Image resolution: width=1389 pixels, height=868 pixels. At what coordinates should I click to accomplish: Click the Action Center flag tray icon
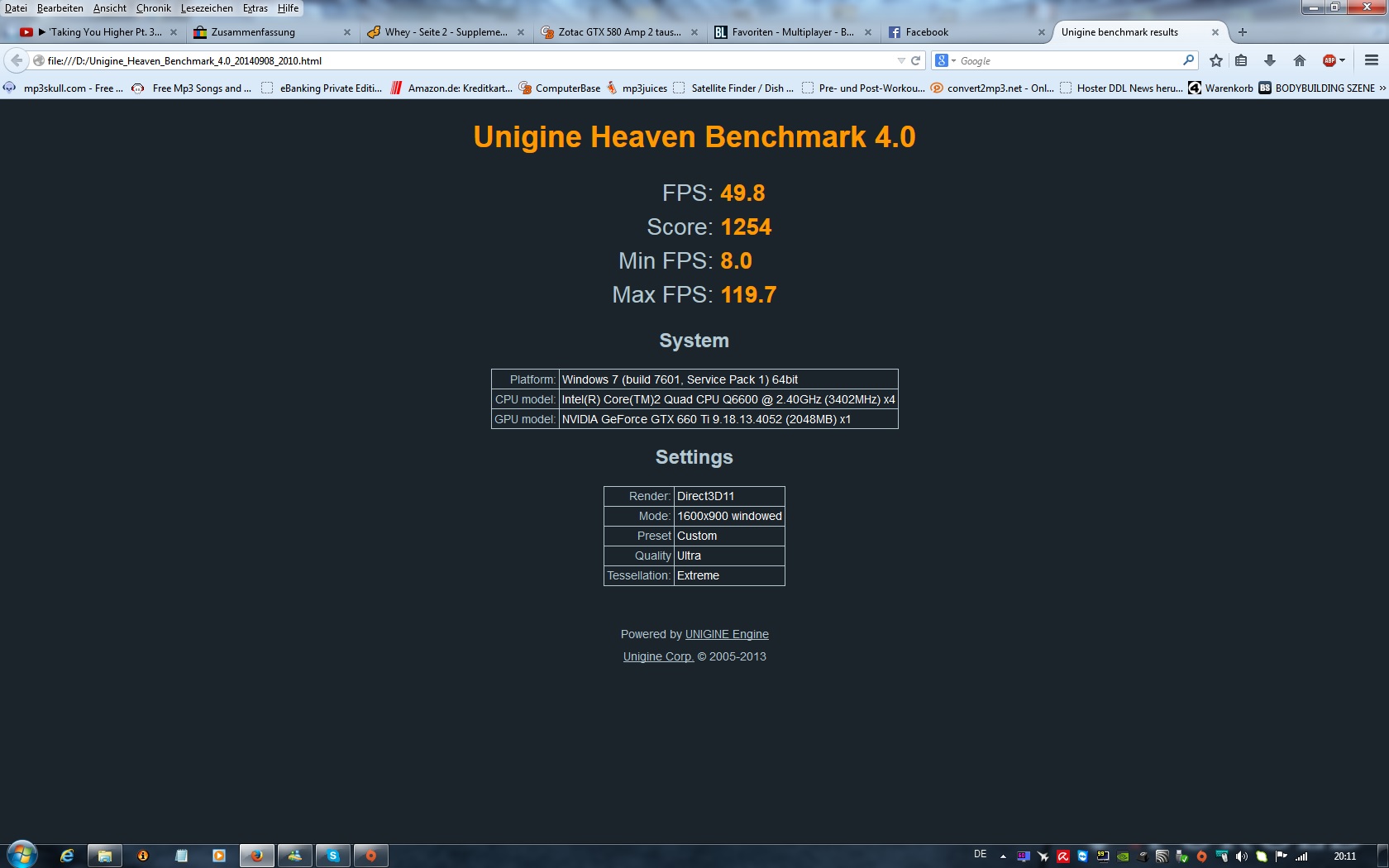click(x=1282, y=856)
